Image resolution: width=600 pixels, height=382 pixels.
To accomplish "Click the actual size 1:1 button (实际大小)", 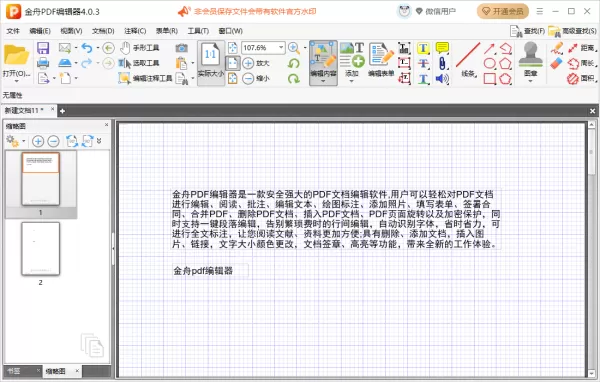I will click(x=211, y=63).
